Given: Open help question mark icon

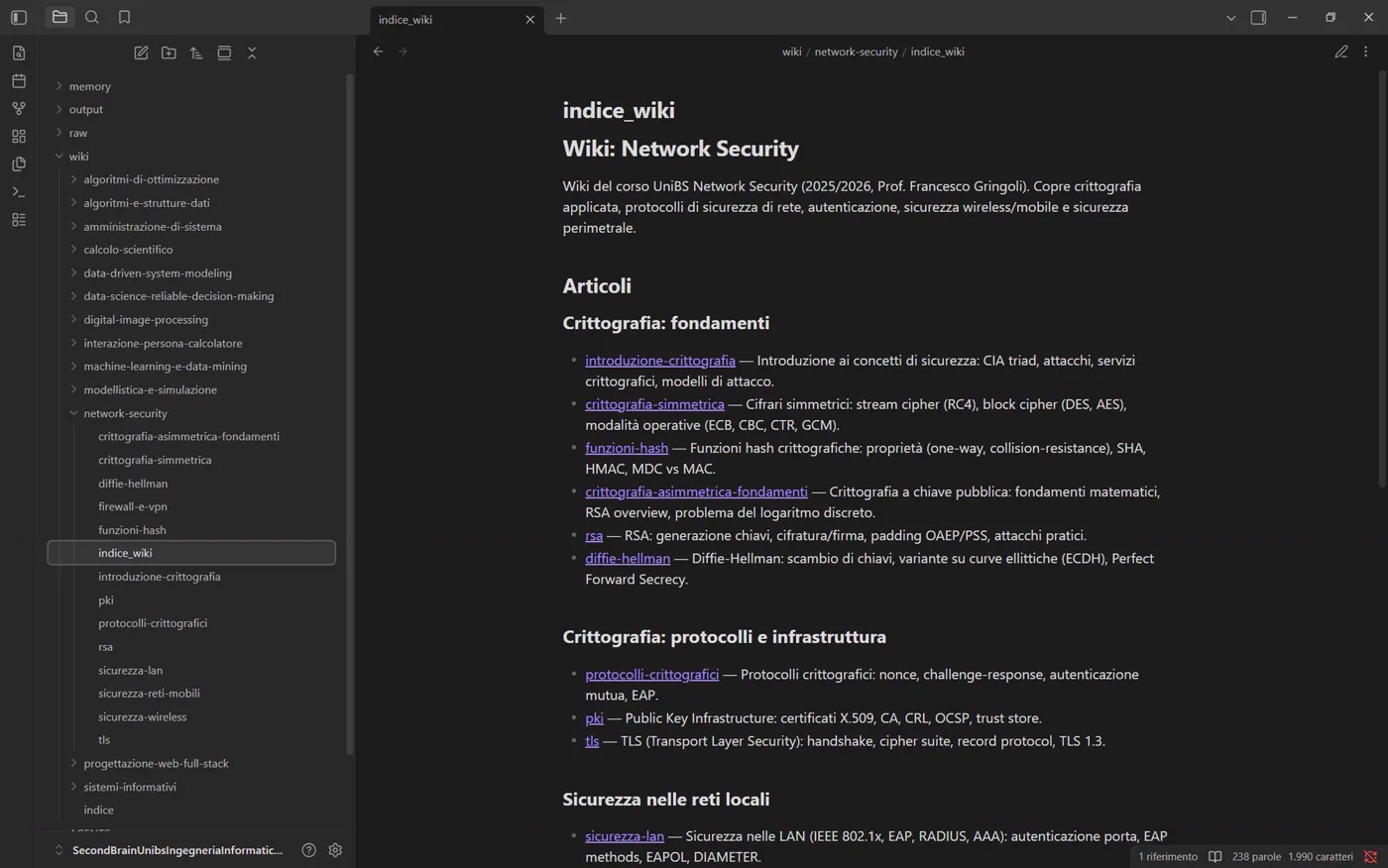Looking at the screenshot, I should [308, 850].
